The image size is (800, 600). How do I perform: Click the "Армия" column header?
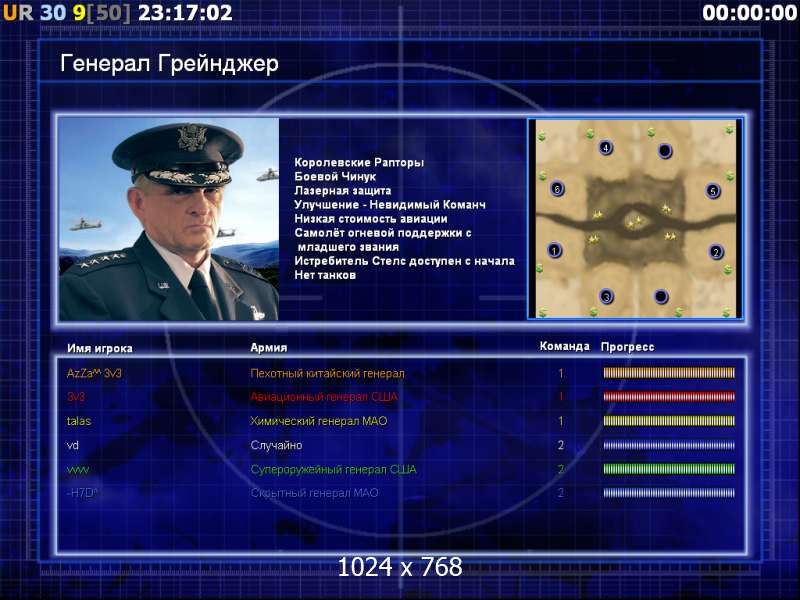[x=268, y=347]
